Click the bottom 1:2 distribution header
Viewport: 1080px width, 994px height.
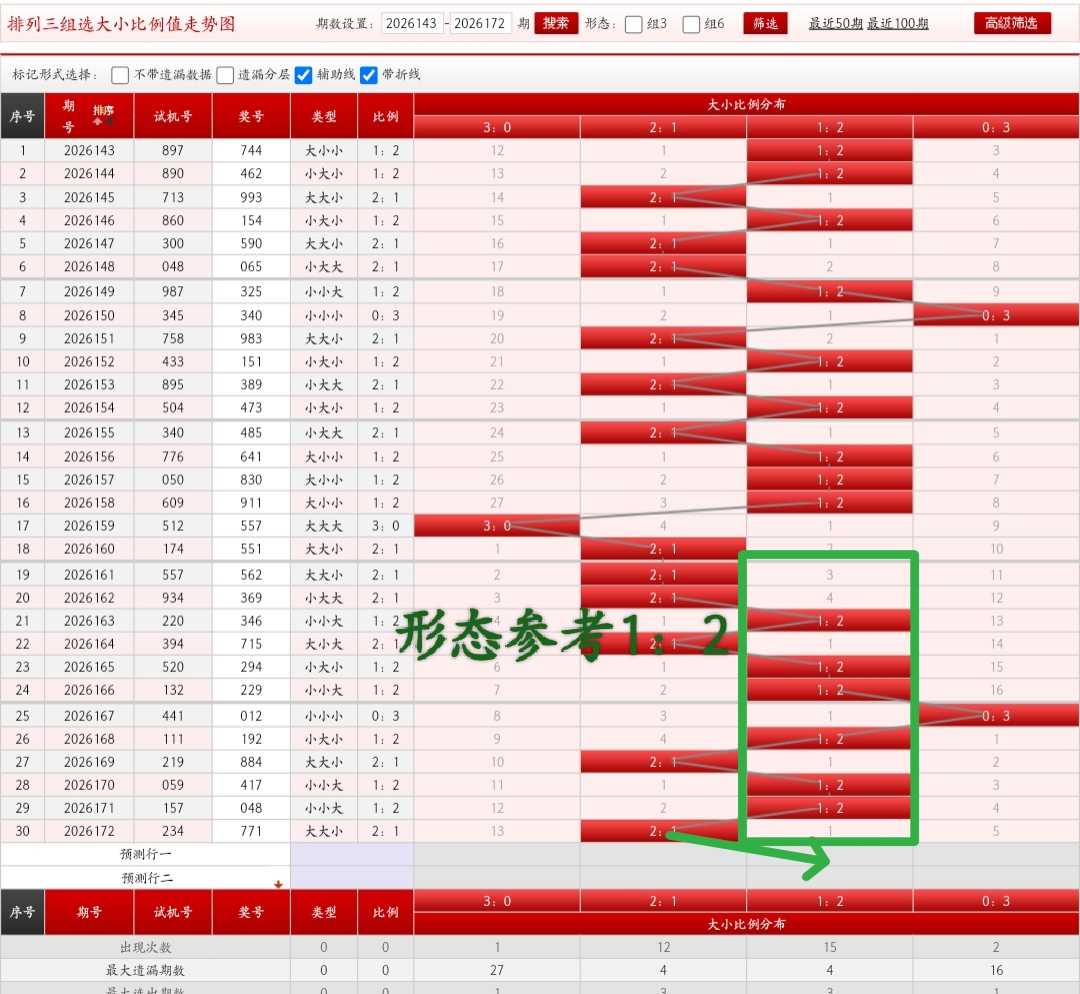point(829,901)
